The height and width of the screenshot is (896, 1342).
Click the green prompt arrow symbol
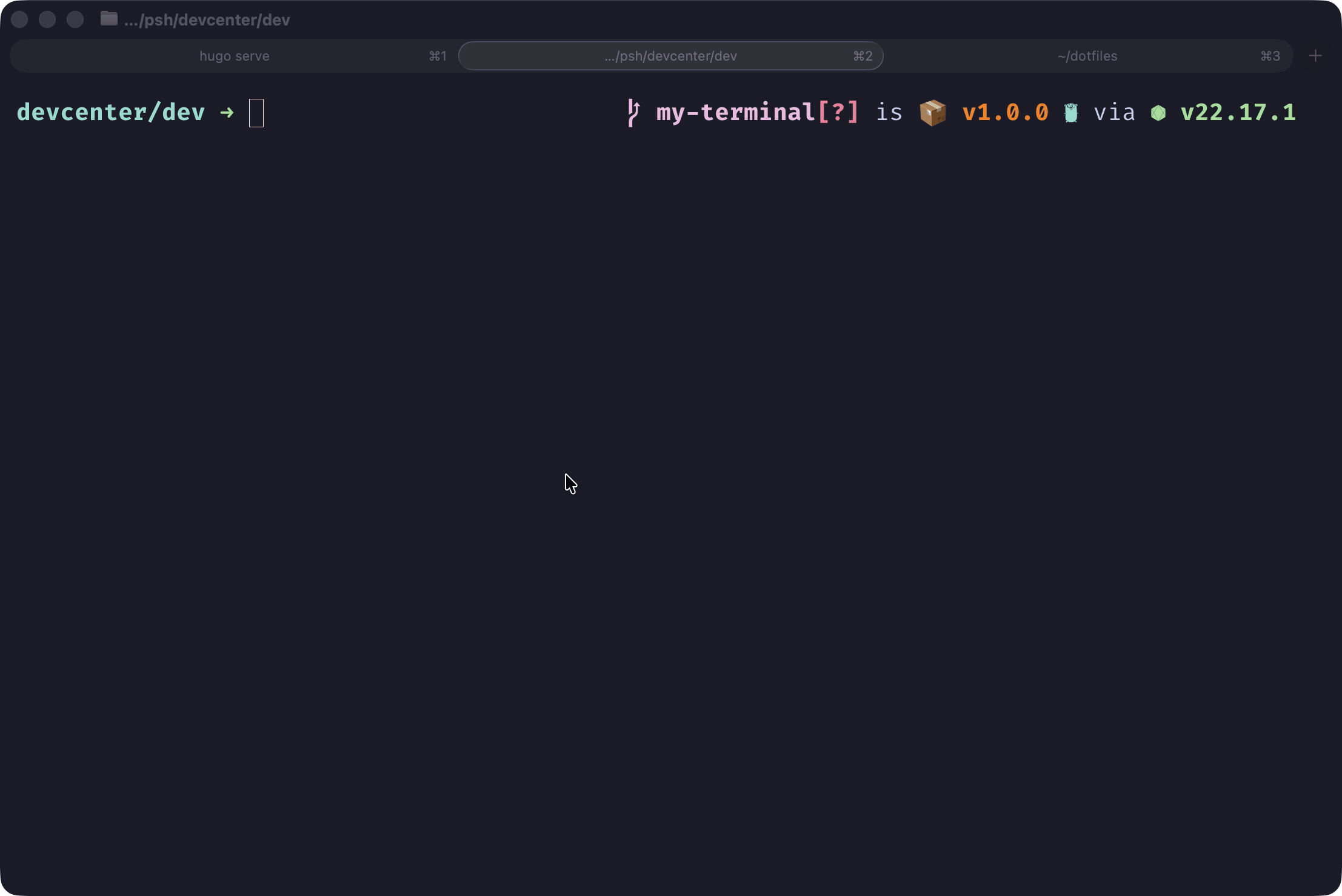point(227,113)
